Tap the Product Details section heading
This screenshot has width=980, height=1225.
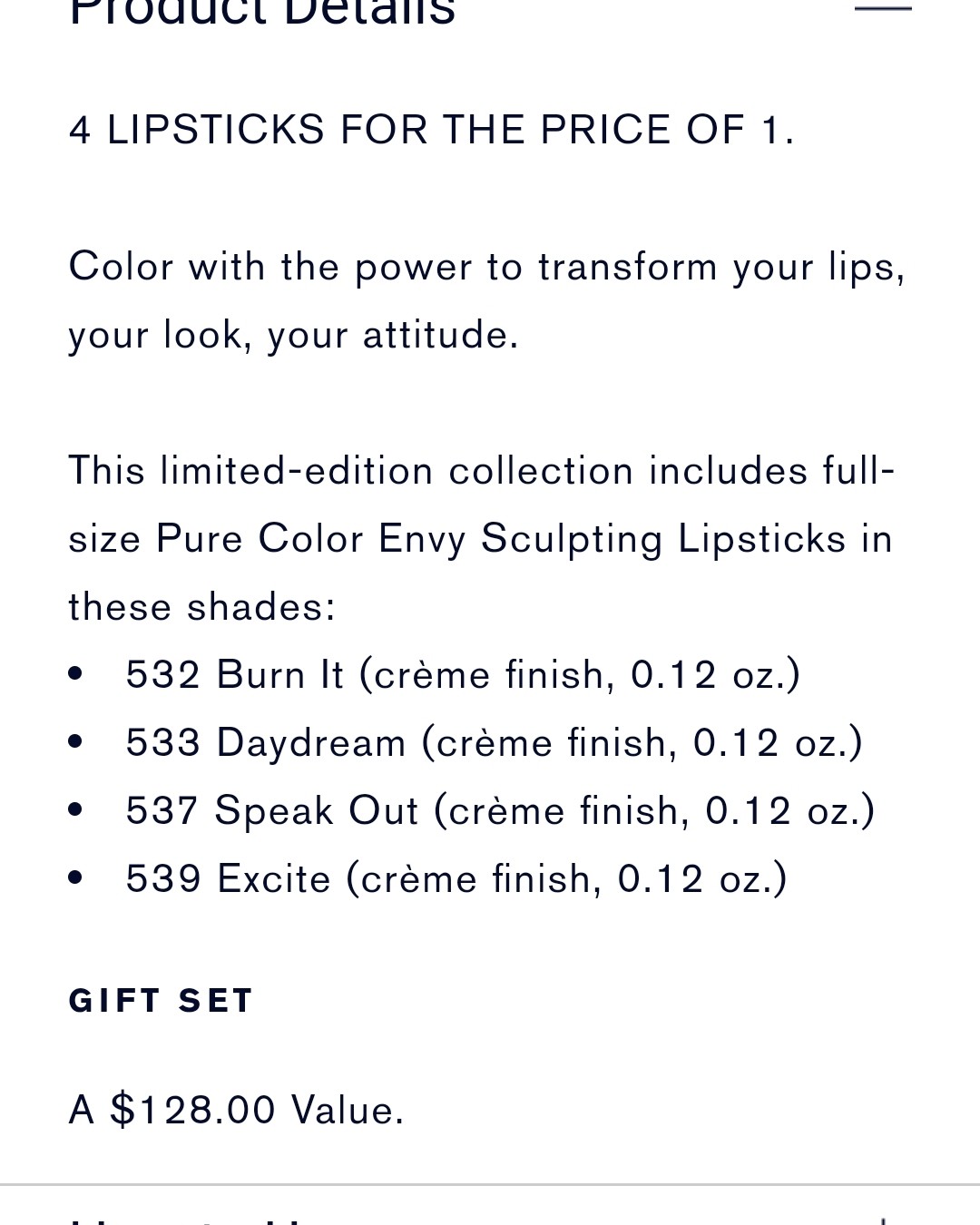pyautogui.click(x=262, y=13)
